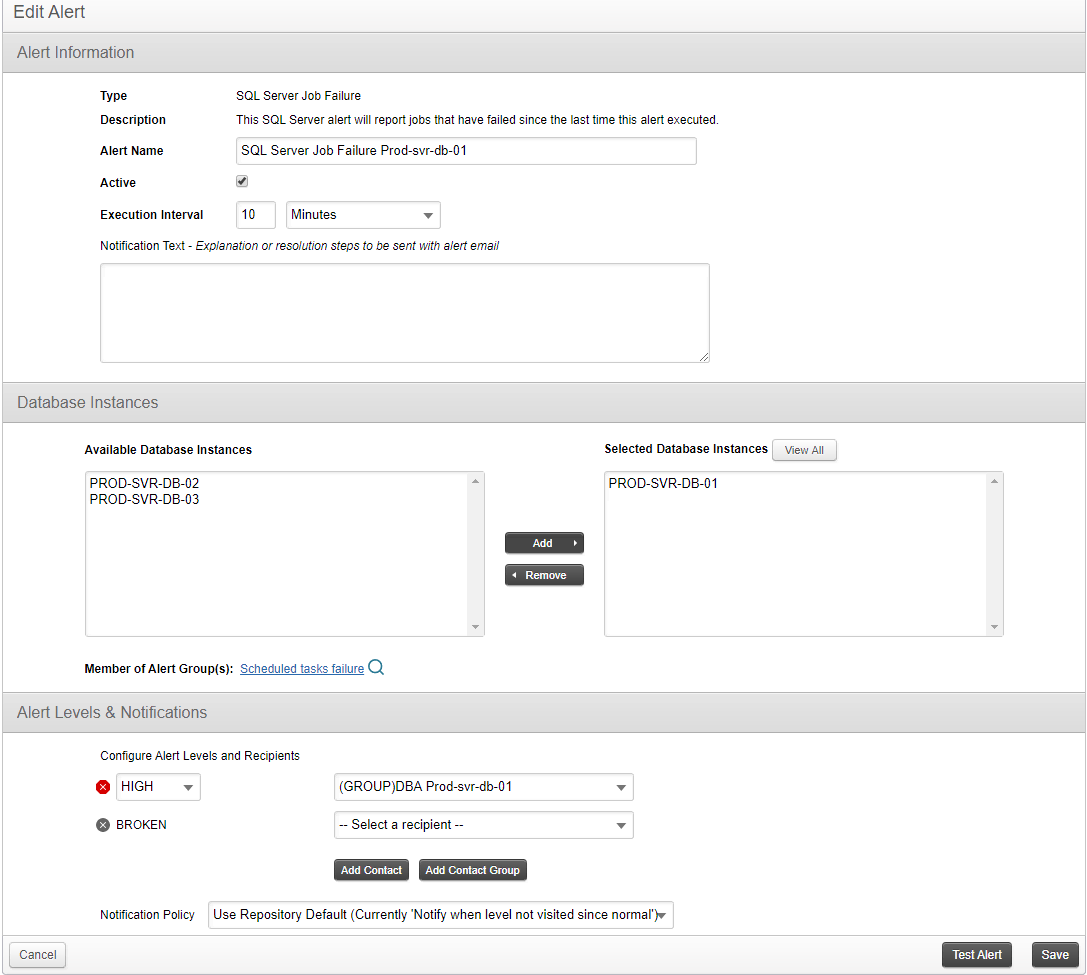Click the 'SQL Server Job Failure' type text
This screenshot has height=975, width=1087.
pyautogui.click(x=298, y=96)
